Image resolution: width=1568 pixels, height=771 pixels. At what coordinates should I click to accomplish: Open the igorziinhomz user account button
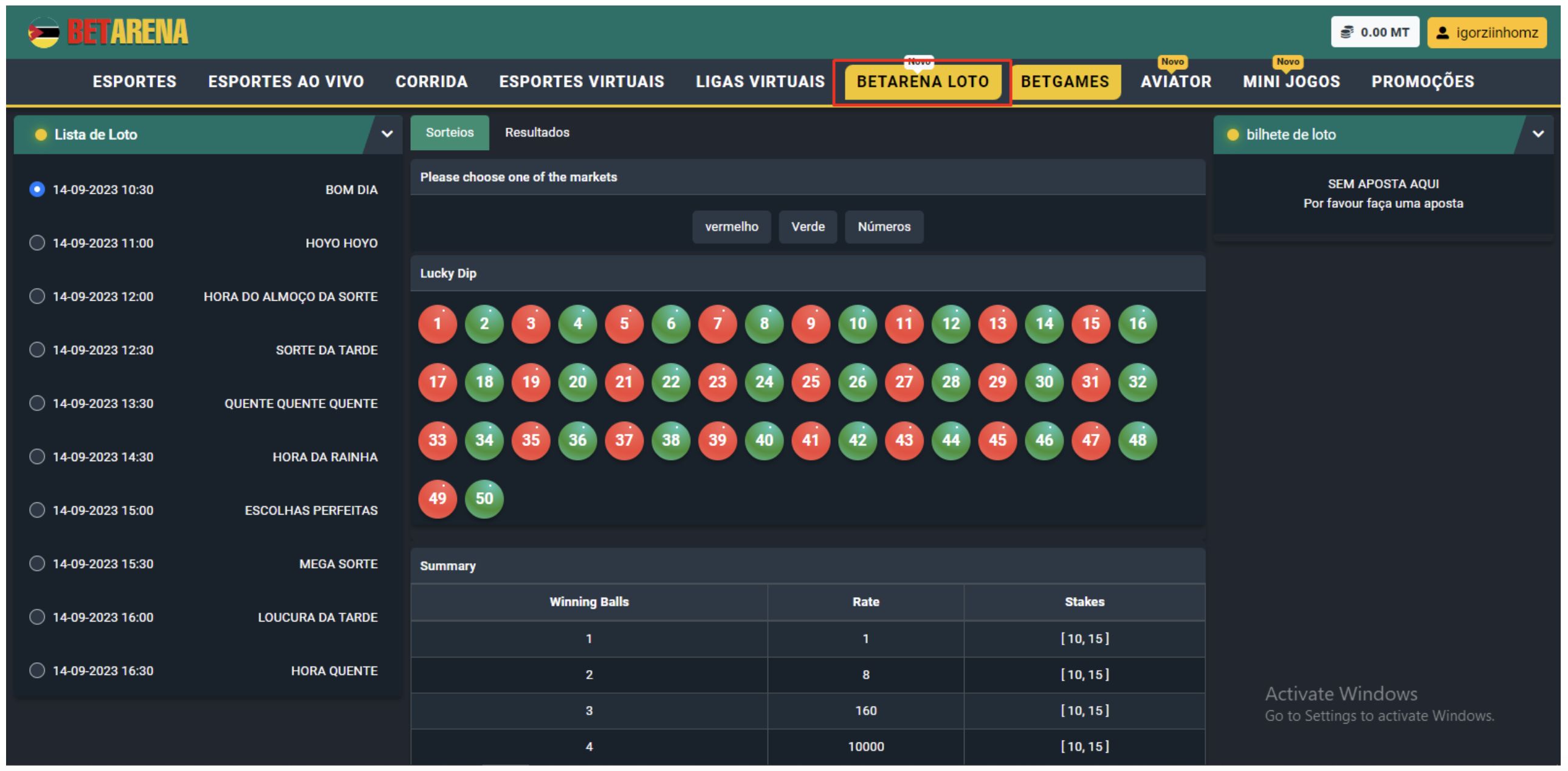coord(1487,32)
